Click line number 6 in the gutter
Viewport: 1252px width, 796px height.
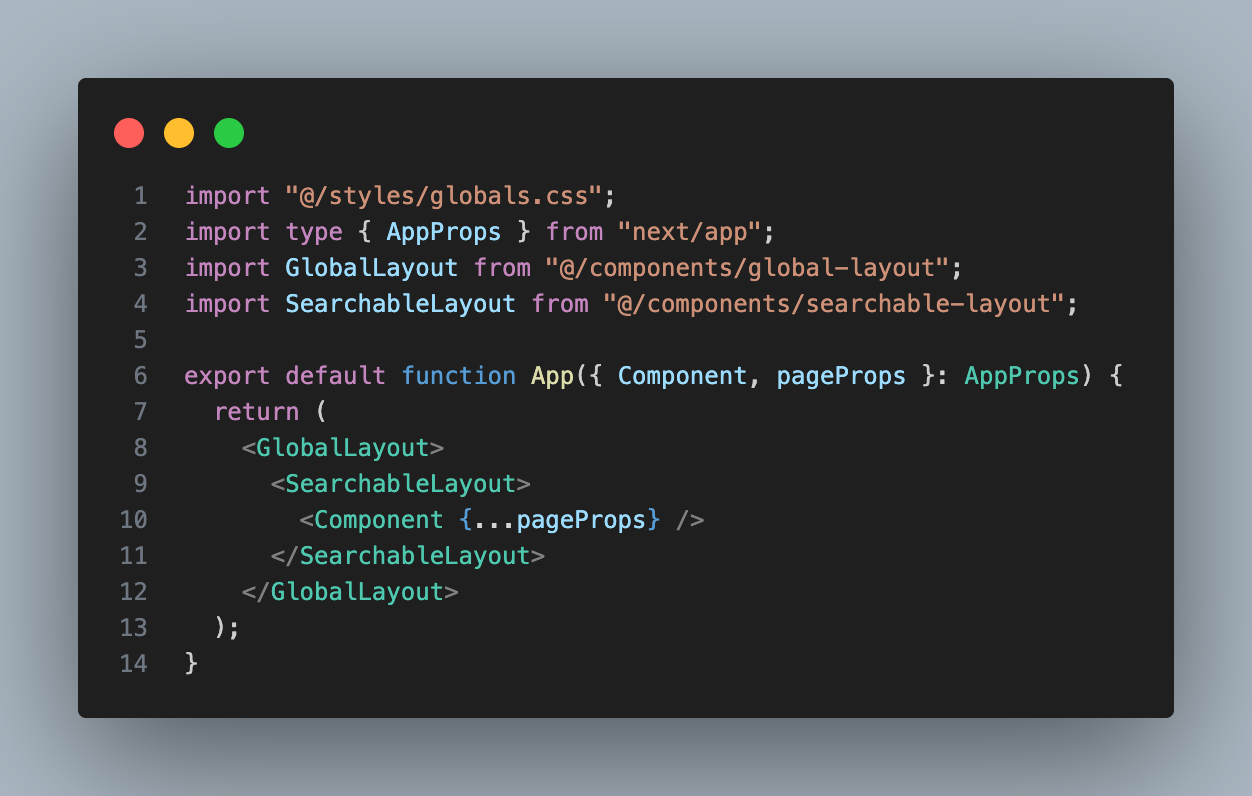point(140,375)
